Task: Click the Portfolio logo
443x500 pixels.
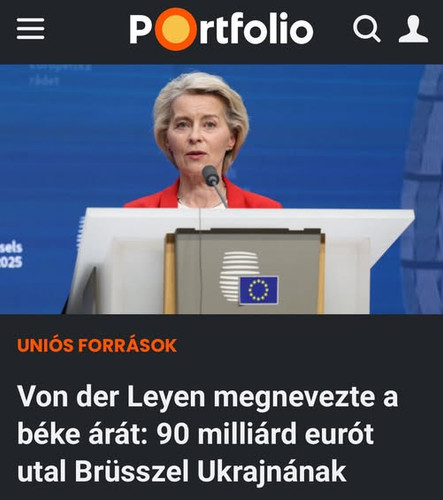Action: pyautogui.click(x=221, y=29)
